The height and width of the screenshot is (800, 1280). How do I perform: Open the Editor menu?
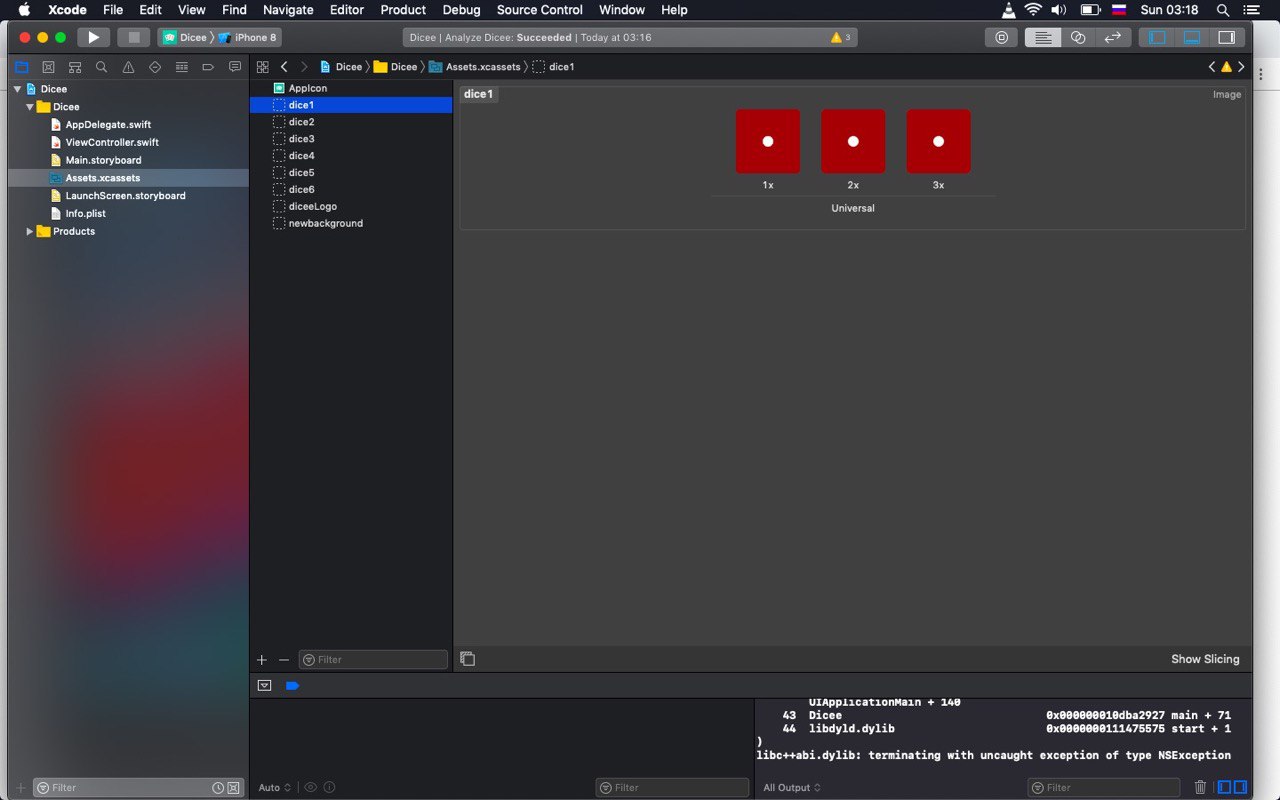click(347, 10)
